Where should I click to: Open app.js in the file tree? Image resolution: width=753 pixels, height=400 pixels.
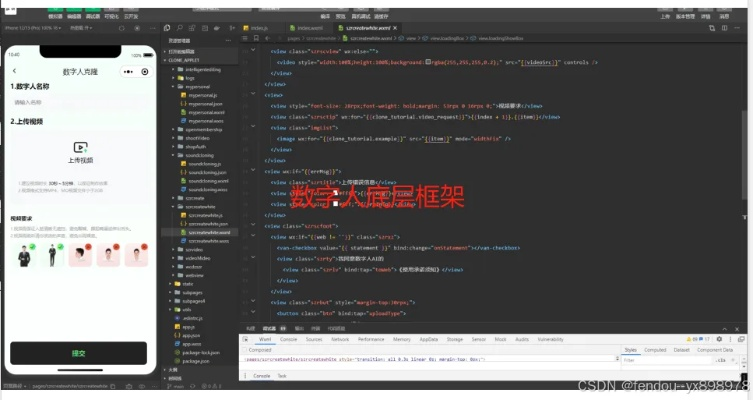click(x=188, y=327)
